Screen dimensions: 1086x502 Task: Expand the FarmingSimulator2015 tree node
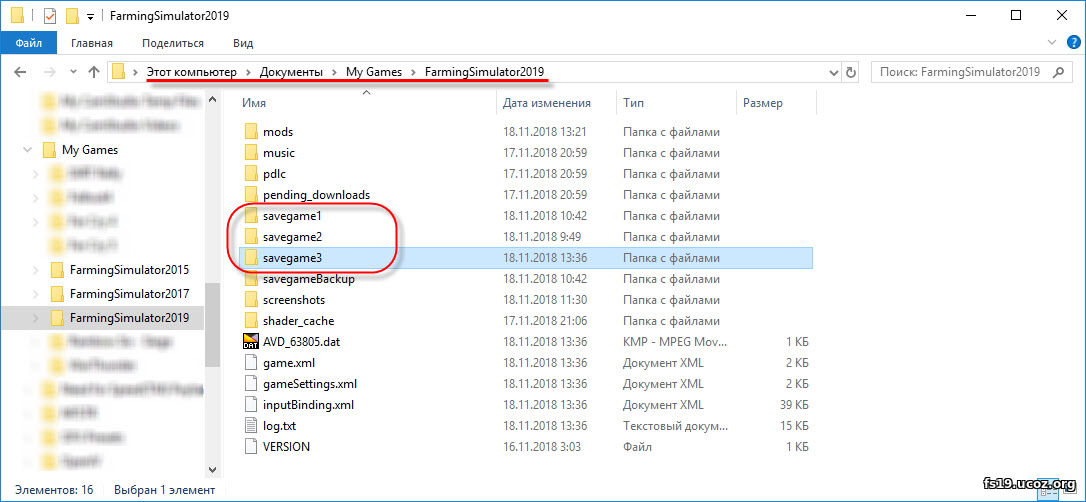pos(36,269)
